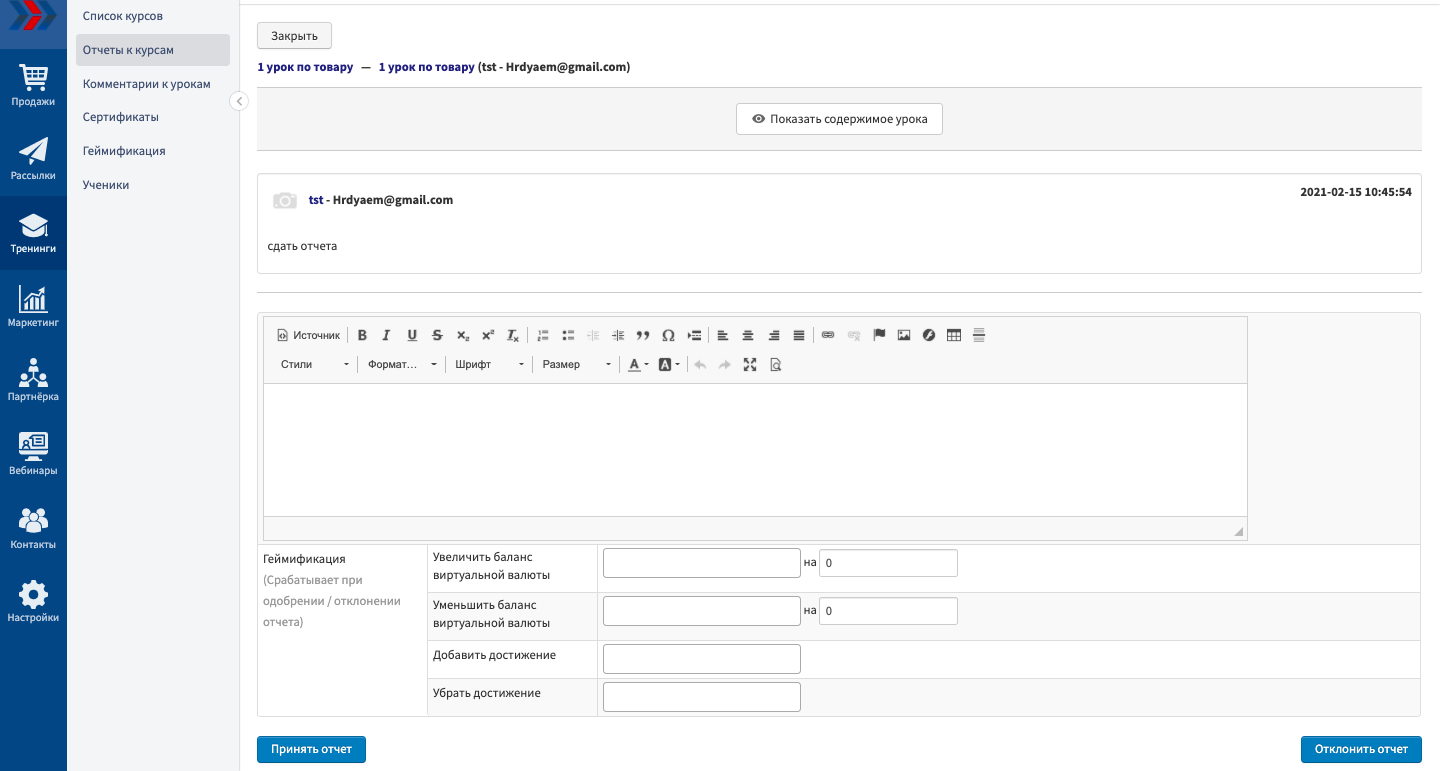Toggle strikethrough text formatting
This screenshot has height=771, width=1440.
pyautogui.click(x=437, y=335)
